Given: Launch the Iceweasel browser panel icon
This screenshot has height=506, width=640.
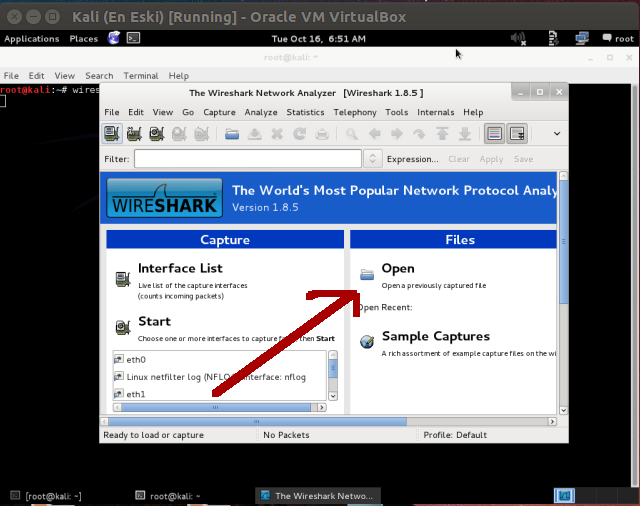Looking at the screenshot, I should (x=114, y=38).
